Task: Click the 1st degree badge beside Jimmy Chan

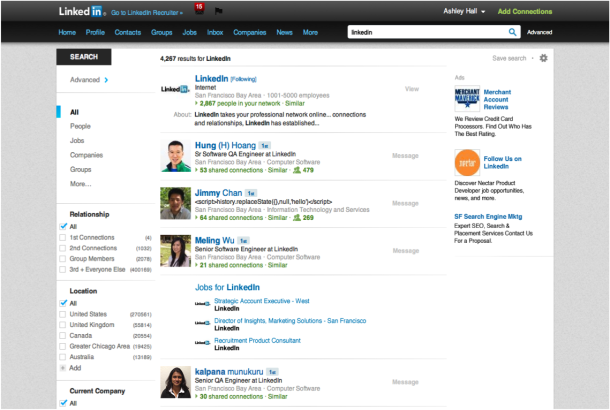Action: point(251,193)
